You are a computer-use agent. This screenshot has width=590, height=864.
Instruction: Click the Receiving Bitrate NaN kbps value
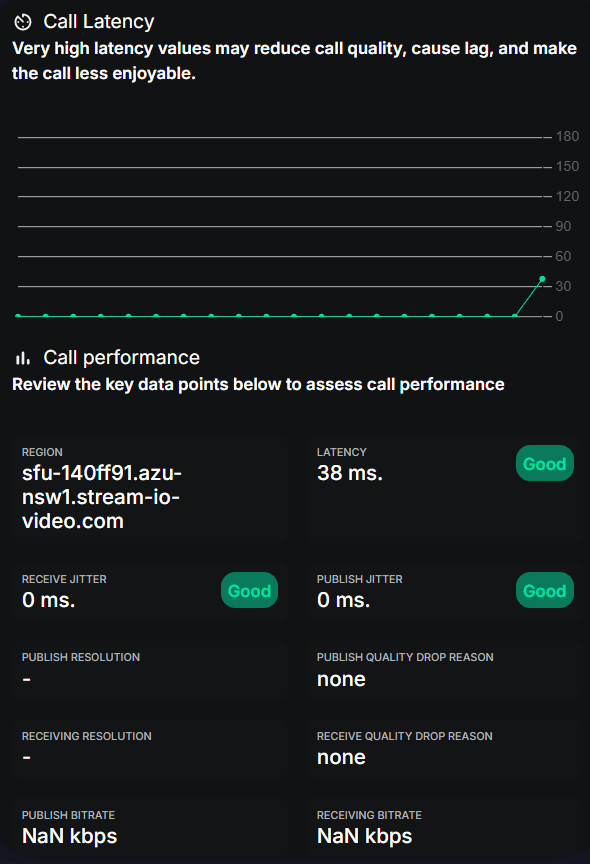364,836
